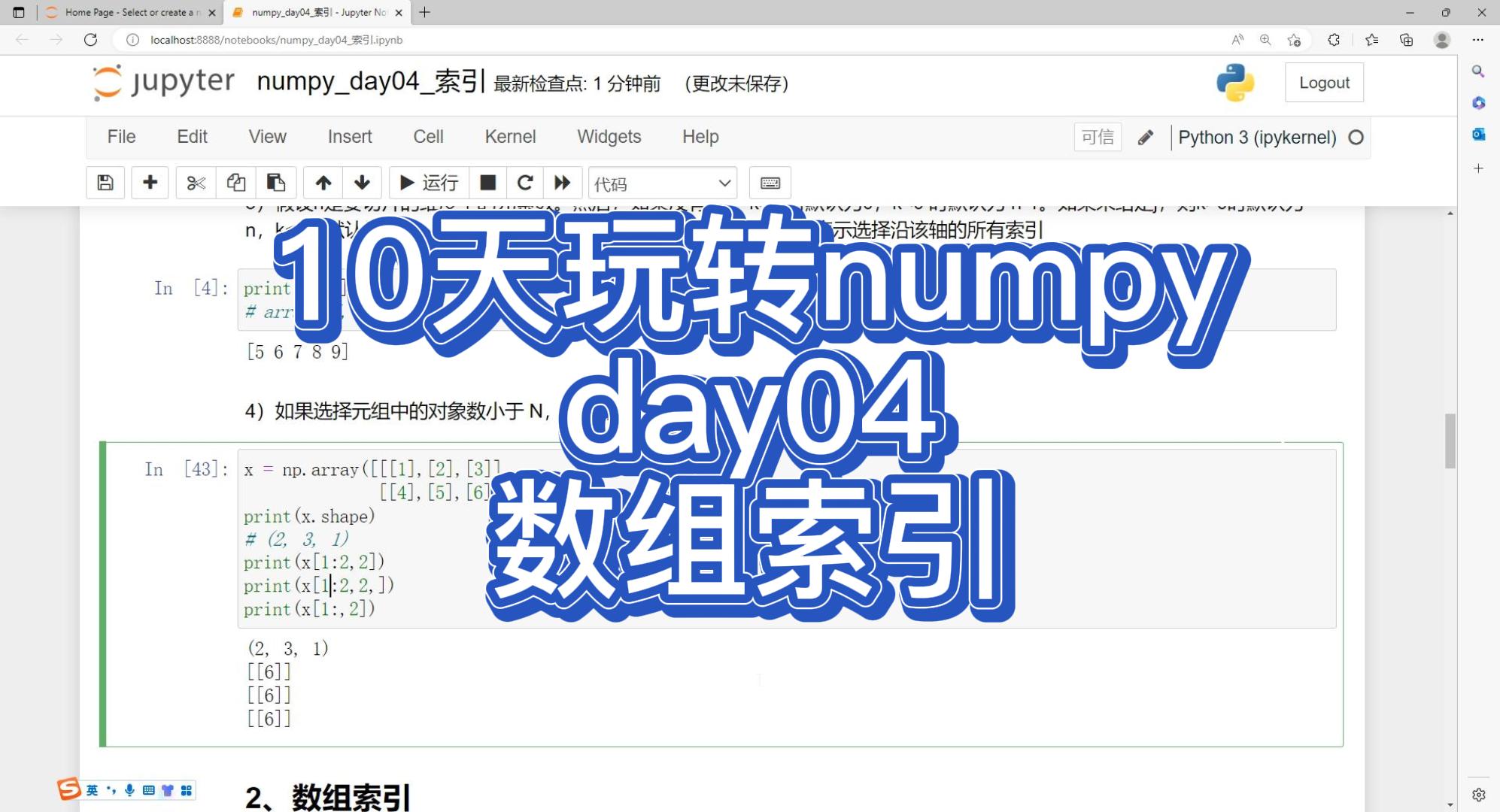The image size is (1500, 812).
Task: Insert cell below with plus icon
Action: (x=150, y=183)
